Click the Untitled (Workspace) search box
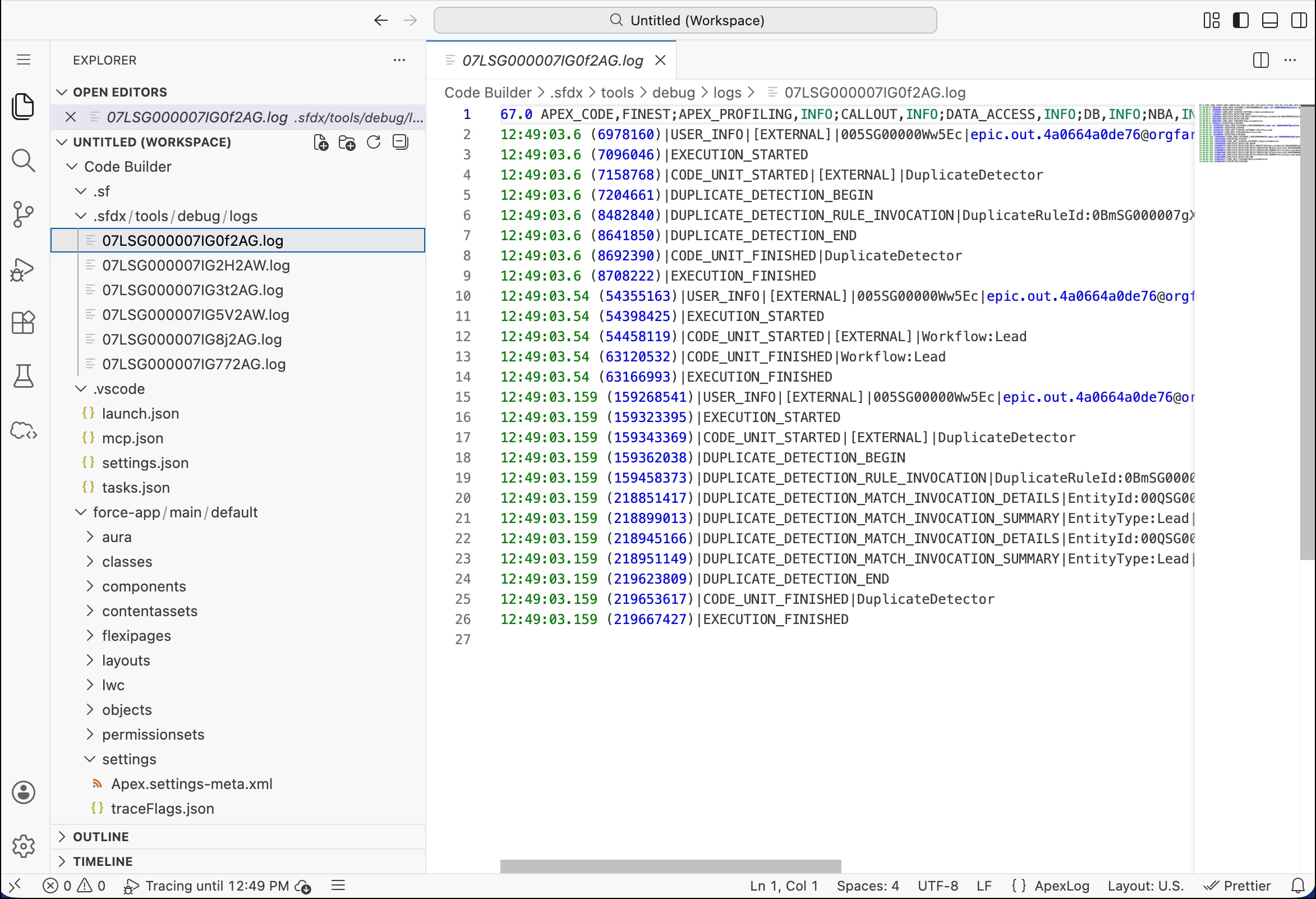The image size is (1316, 899). tap(685, 20)
